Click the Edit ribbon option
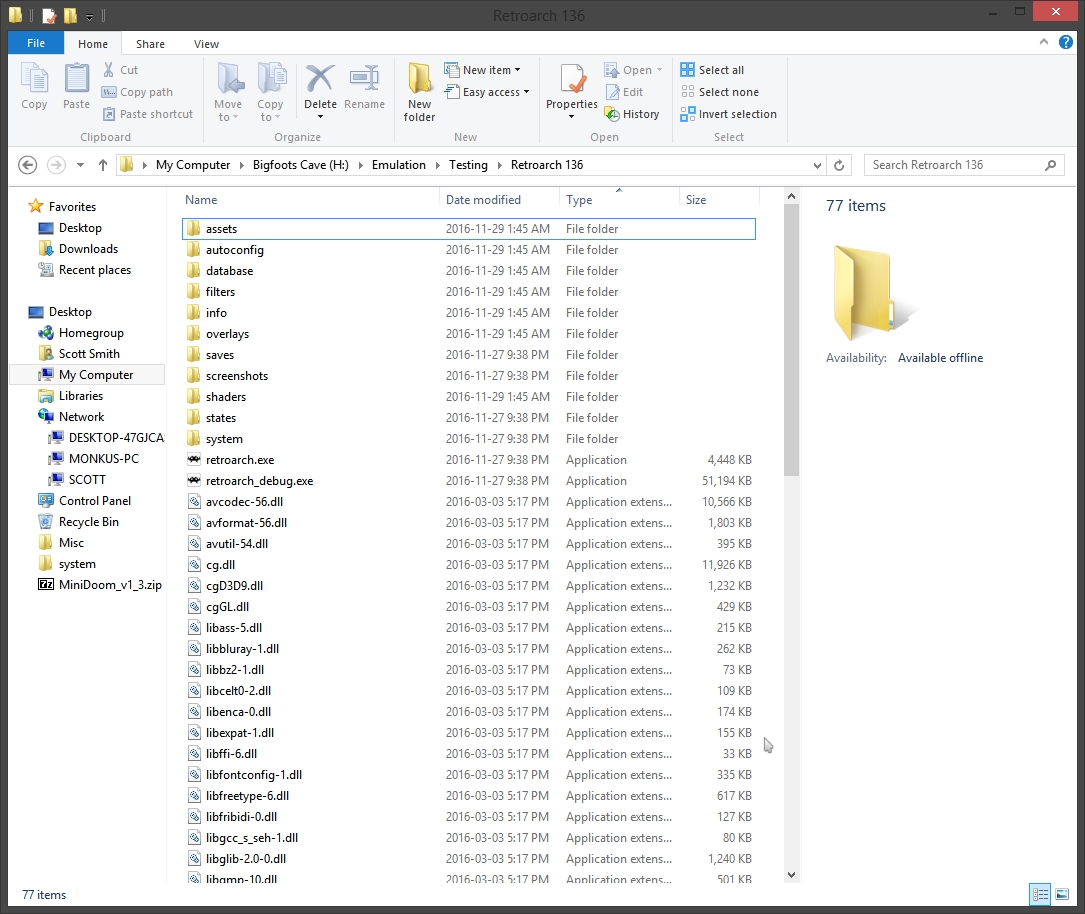 [x=624, y=92]
